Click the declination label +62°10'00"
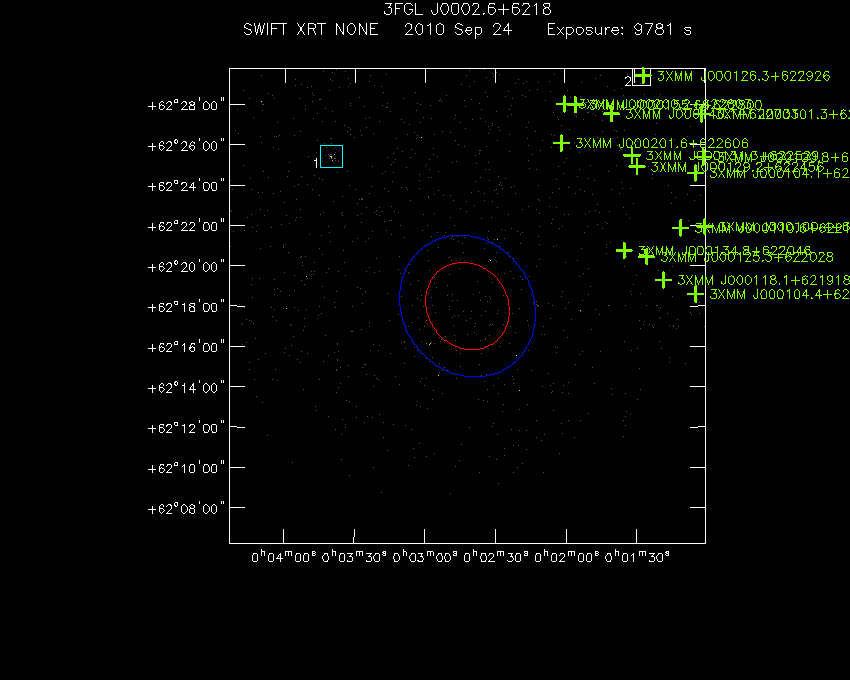The width and height of the screenshot is (850, 680). pyautogui.click(x=186, y=468)
